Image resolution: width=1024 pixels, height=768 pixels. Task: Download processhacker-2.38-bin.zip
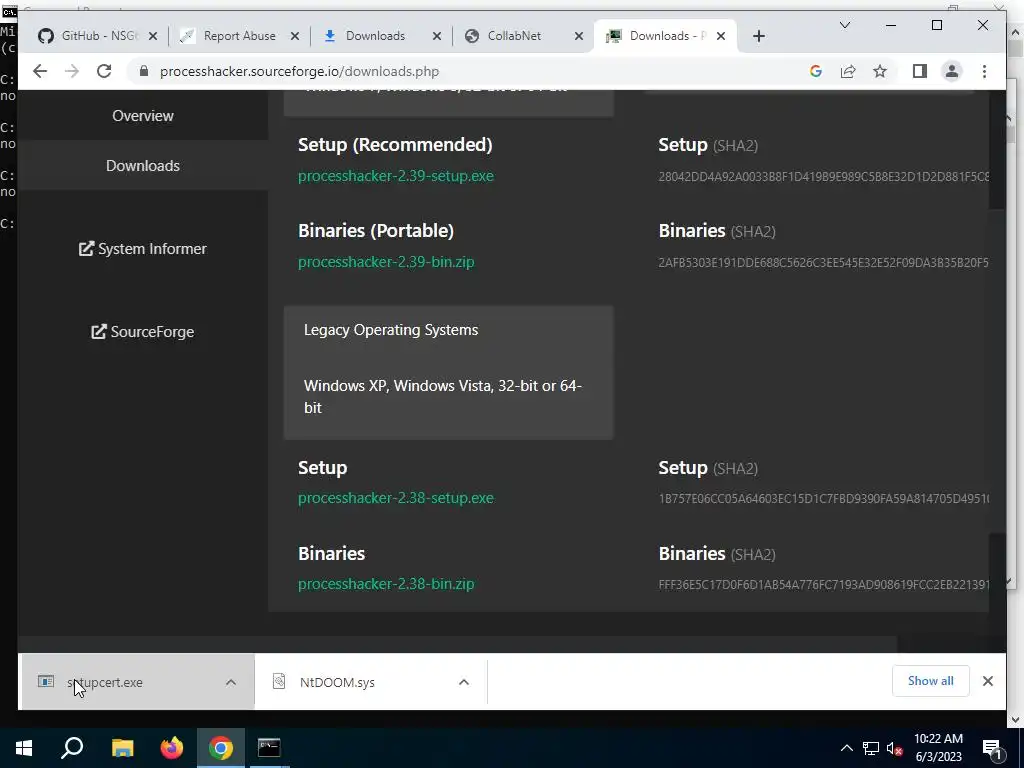coord(386,584)
